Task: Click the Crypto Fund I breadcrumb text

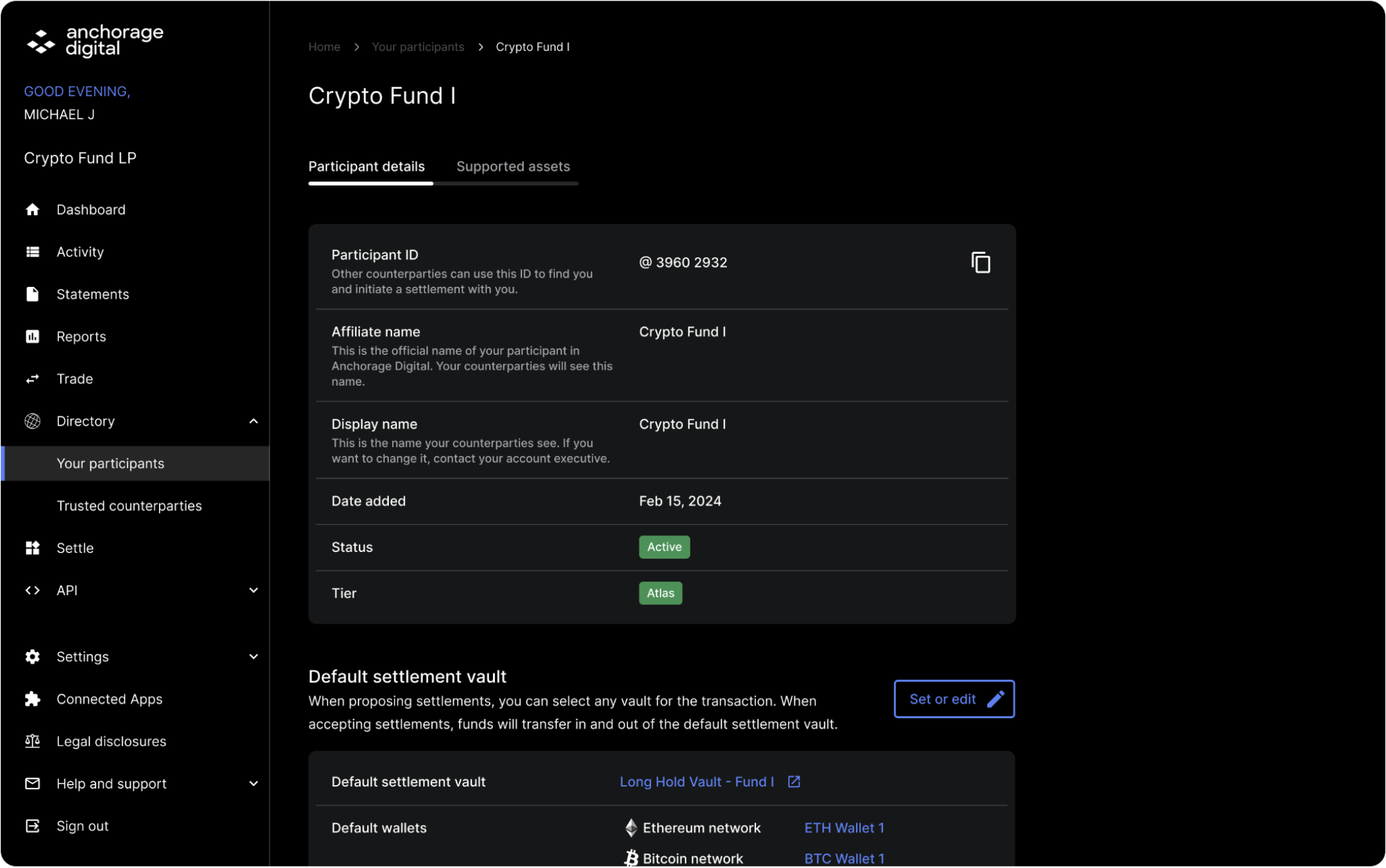Action: point(533,47)
